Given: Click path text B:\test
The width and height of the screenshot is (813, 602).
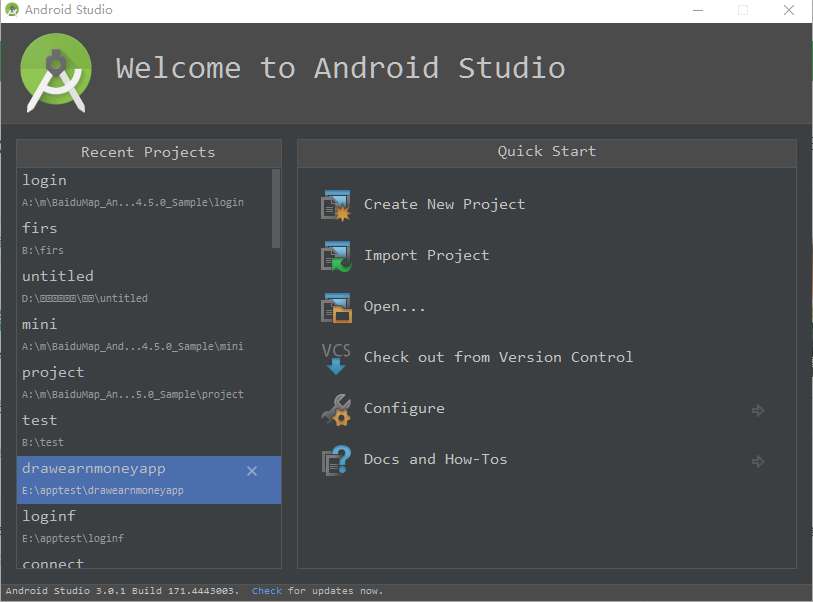Looking at the screenshot, I should pos(43,442).
